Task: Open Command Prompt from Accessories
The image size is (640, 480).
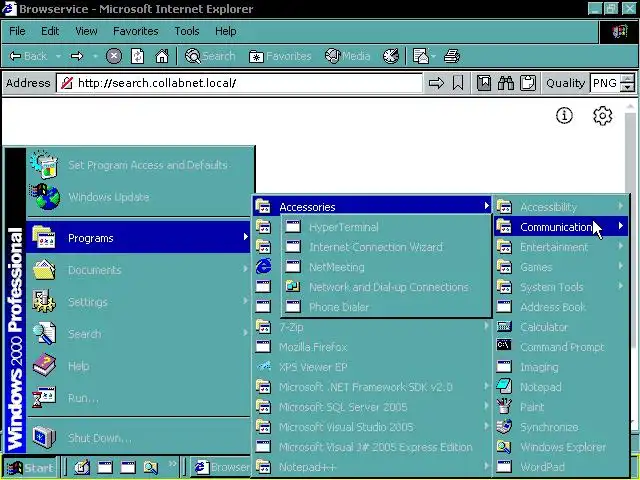Action: click(561, 347)
